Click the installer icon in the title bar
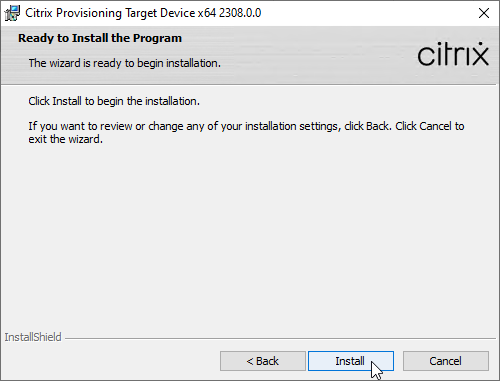The width and height of the screenshot is (500, 381). click(12, 13)
